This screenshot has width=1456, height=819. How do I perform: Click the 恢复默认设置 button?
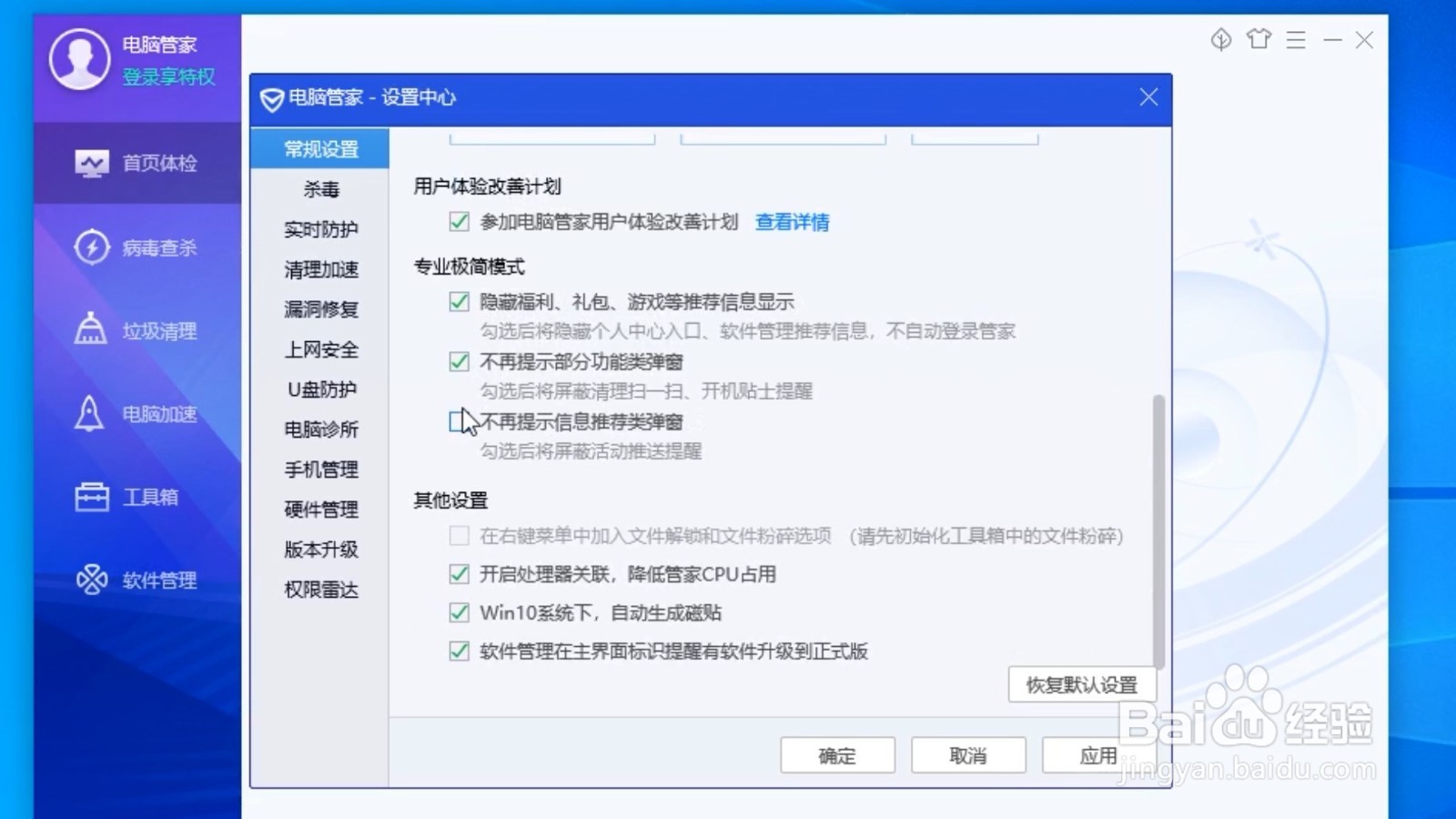click(1082, 684)
